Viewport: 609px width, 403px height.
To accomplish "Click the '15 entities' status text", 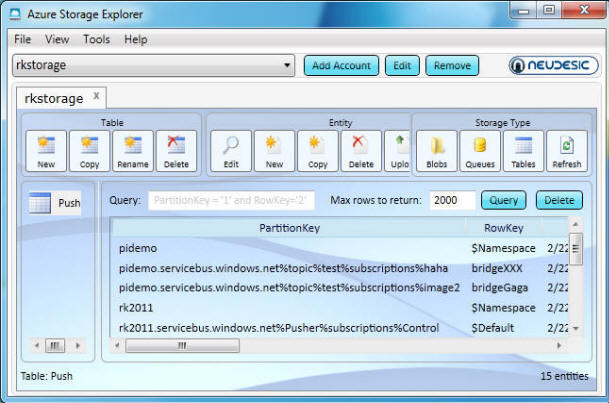I will [564, 376].
